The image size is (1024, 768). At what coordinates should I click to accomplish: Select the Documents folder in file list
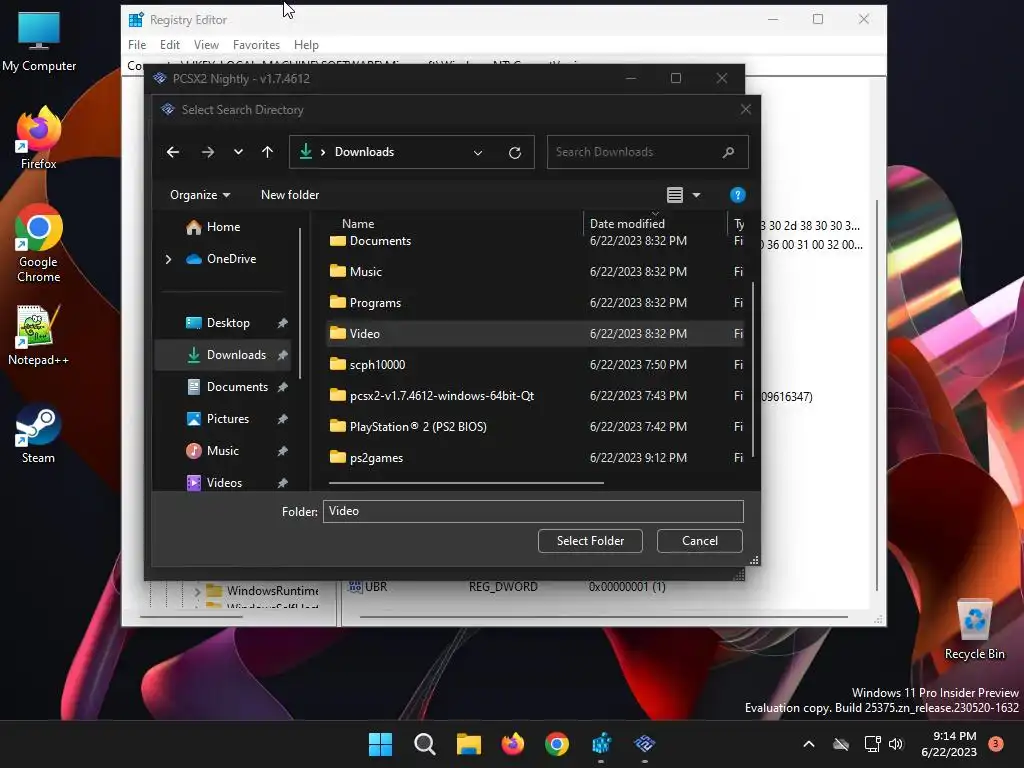pyautogui.click(x=380, y=241)
